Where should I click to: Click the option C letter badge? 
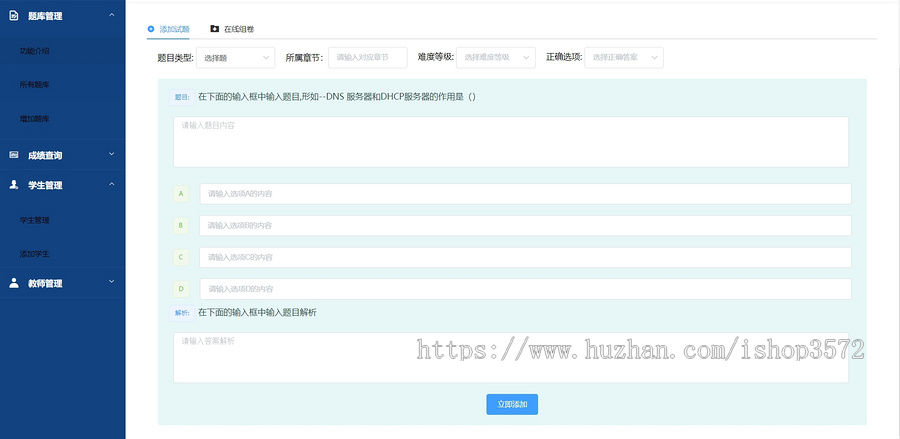coord(181,257)
